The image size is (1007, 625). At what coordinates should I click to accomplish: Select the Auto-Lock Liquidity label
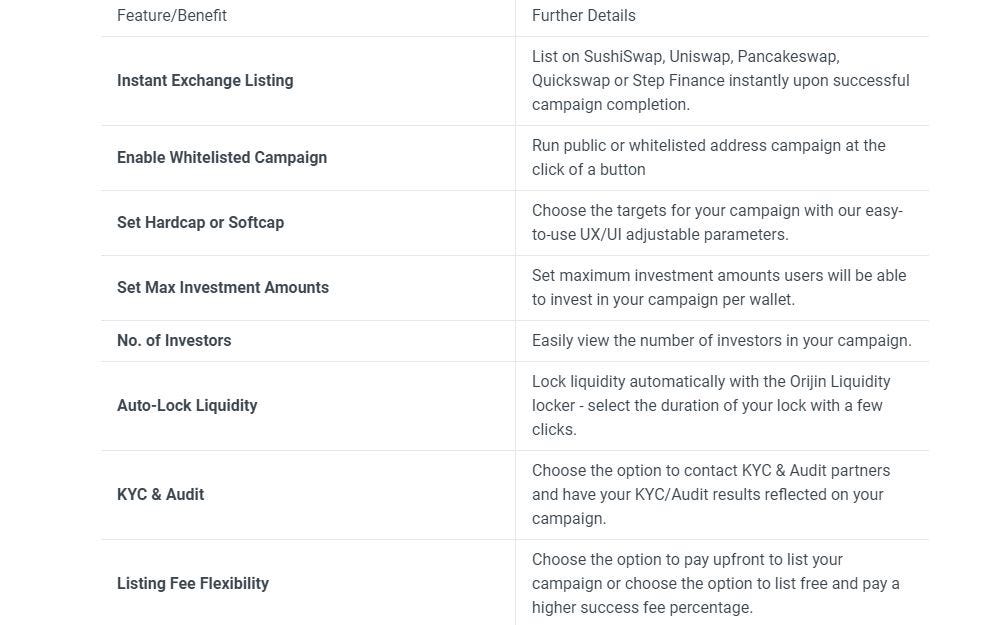(x=187, y=405)
